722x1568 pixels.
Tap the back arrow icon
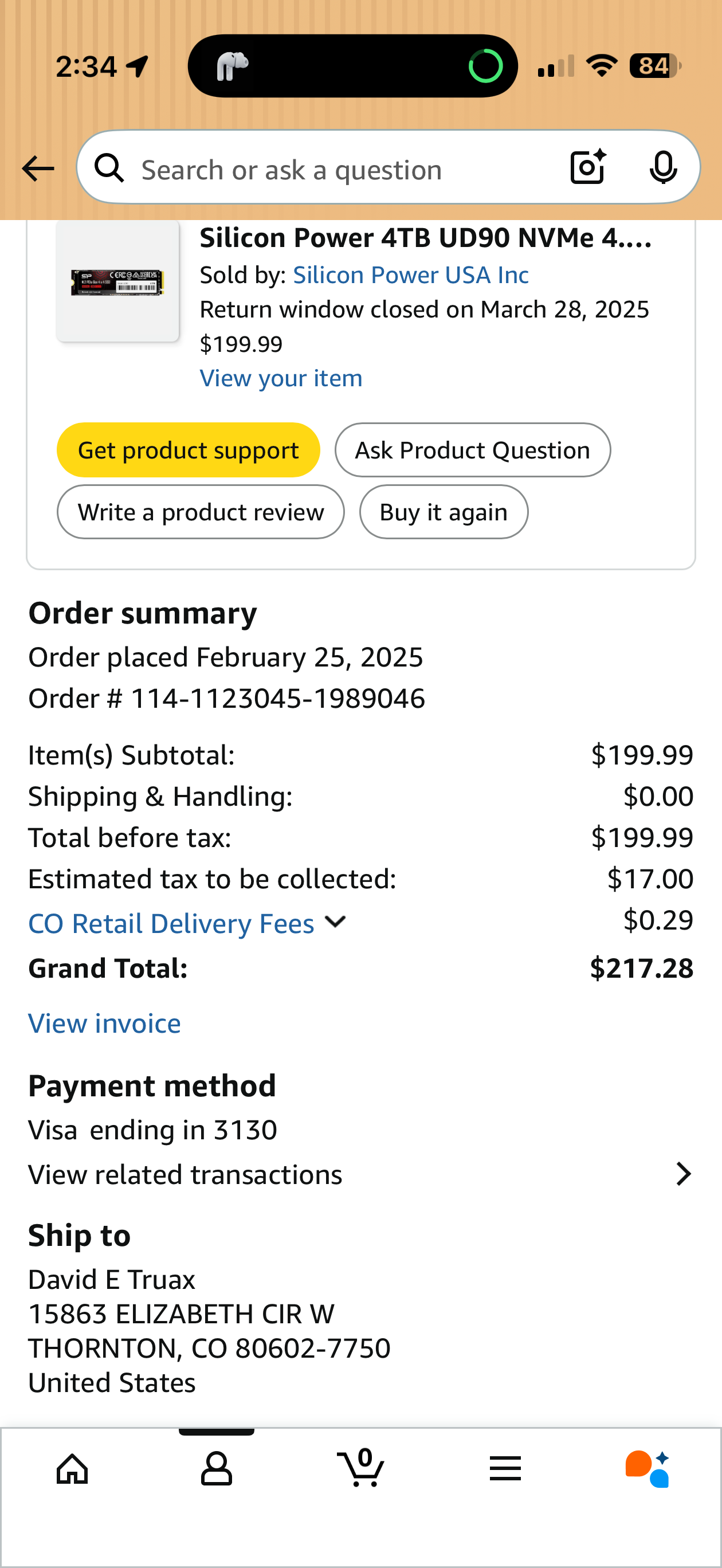coord(38,168)
